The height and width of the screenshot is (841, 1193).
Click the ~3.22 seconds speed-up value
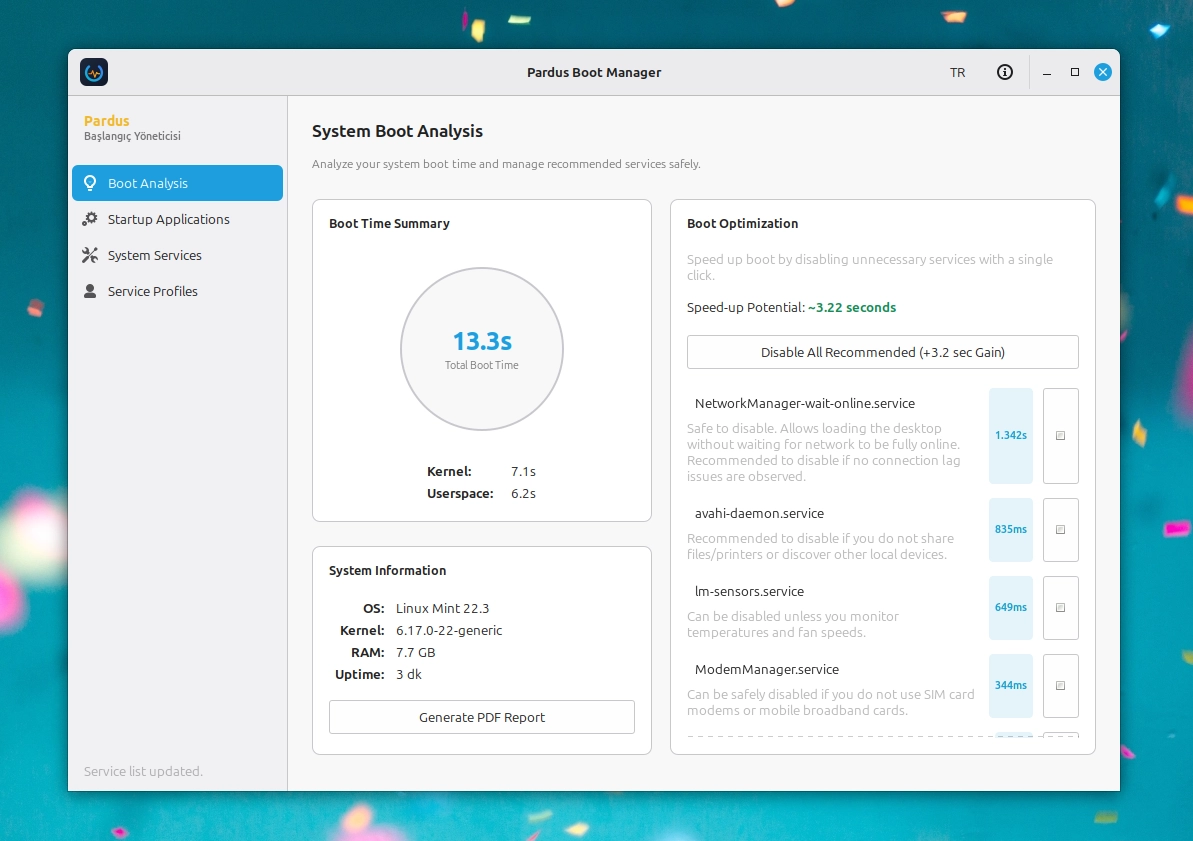point(852,307)
